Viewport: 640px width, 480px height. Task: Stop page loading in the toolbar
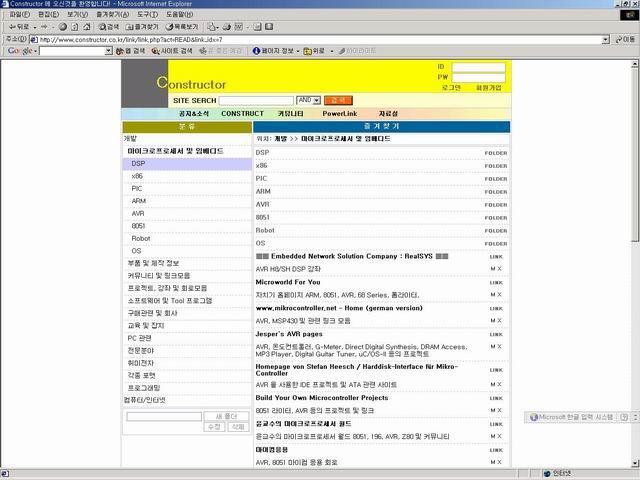(x=62, y=27)
